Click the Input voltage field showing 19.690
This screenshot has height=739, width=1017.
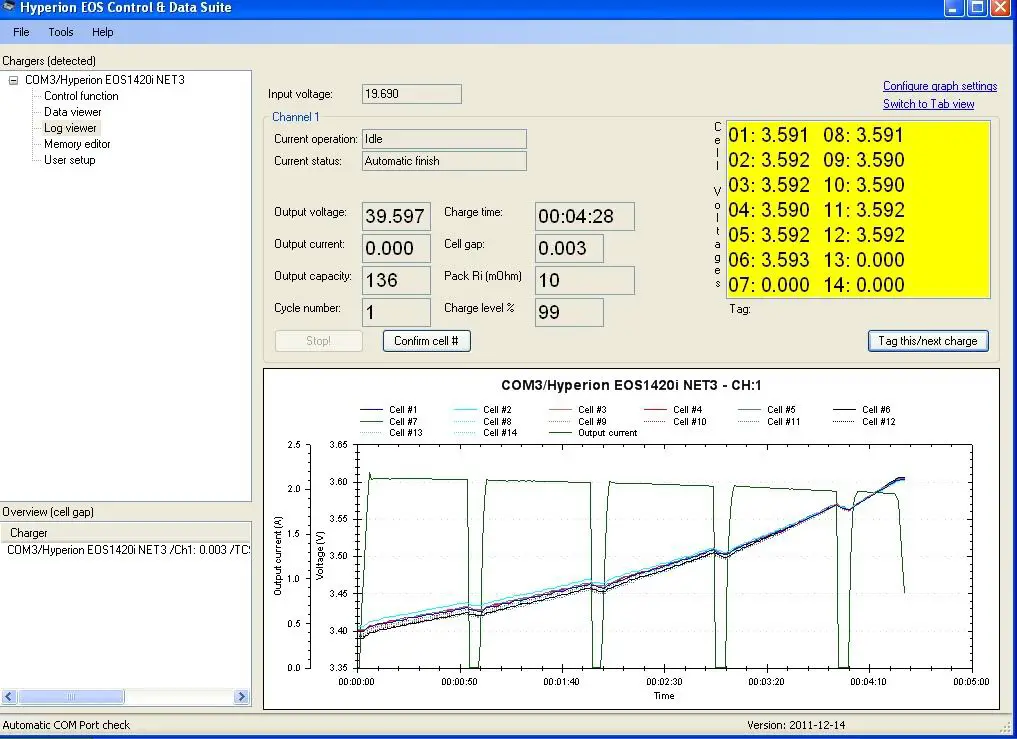coord(411,94)
